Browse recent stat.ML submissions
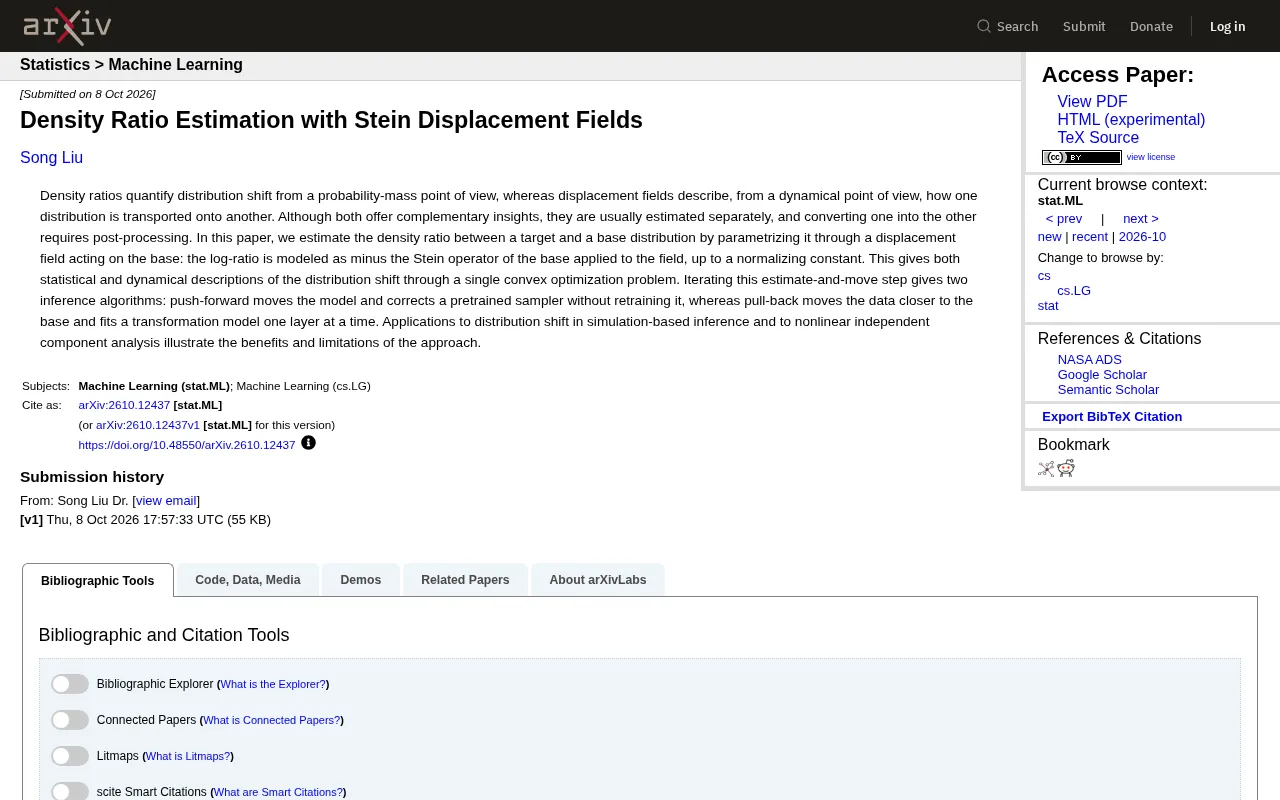Viewport: 1280px width, 800px height. tap(1090, 237)
